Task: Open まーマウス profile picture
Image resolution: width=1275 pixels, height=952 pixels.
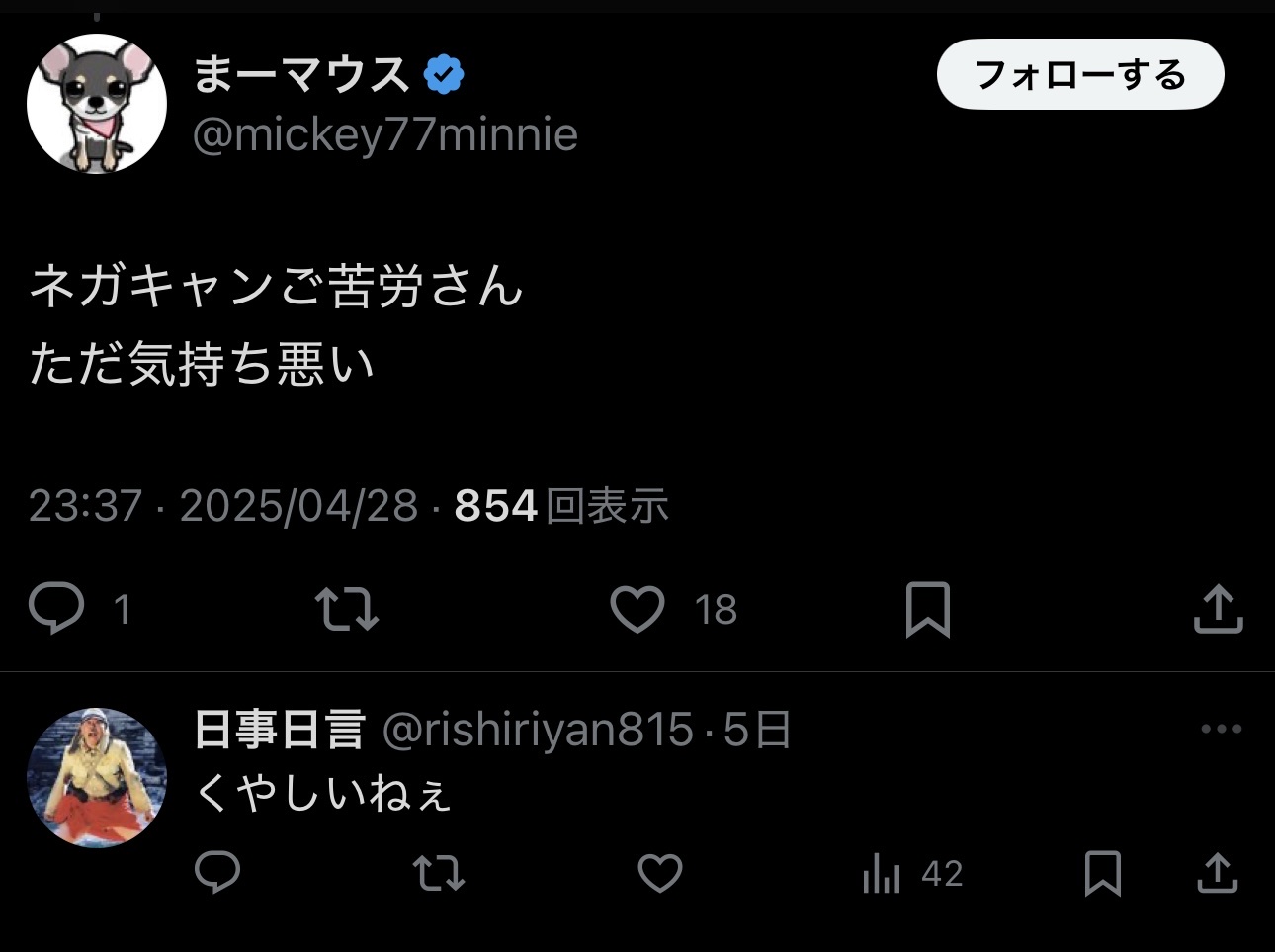Action: pyautogui.click(x=97, y=104)
